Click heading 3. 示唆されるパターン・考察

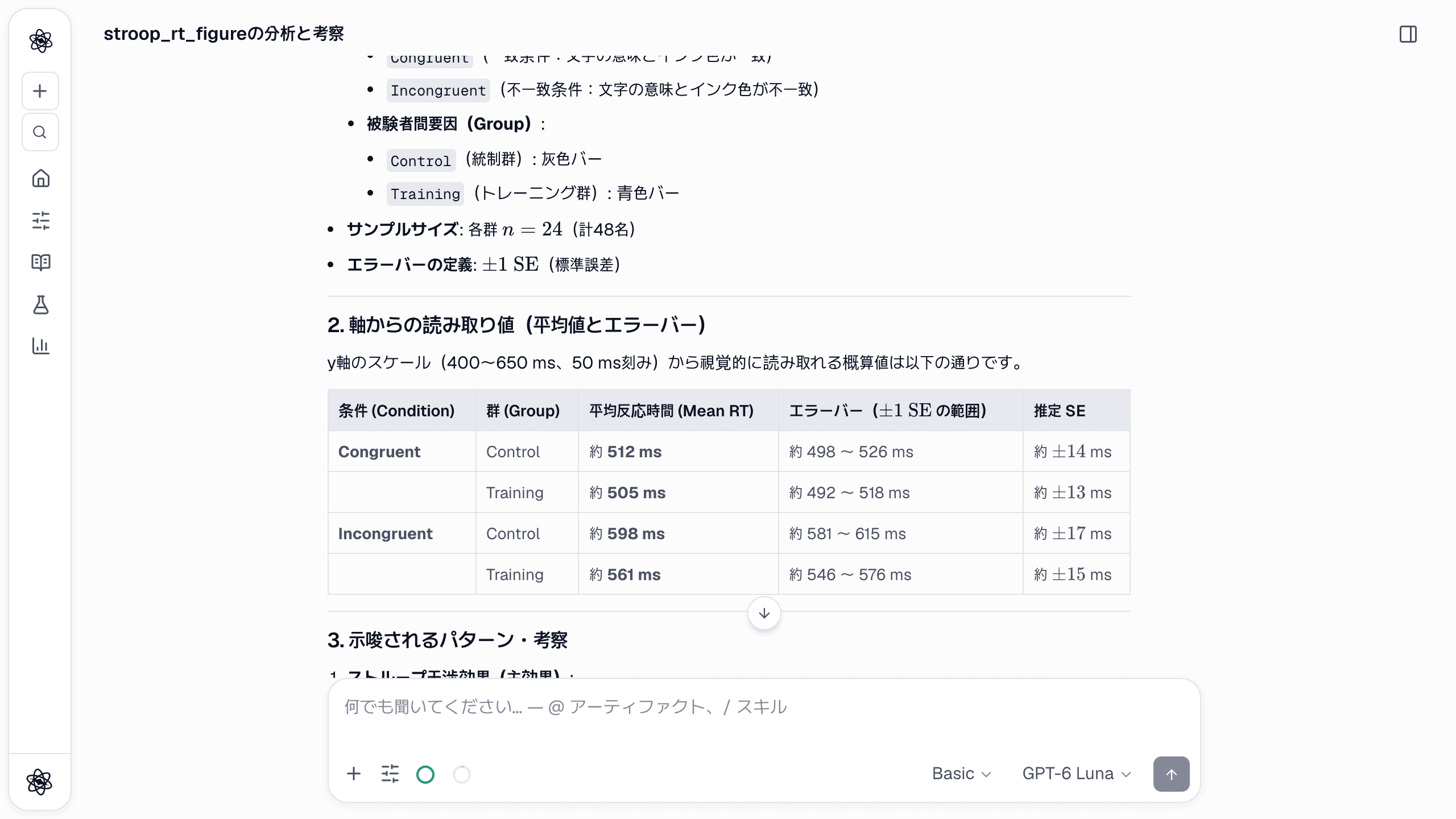(x=448, y=640)
